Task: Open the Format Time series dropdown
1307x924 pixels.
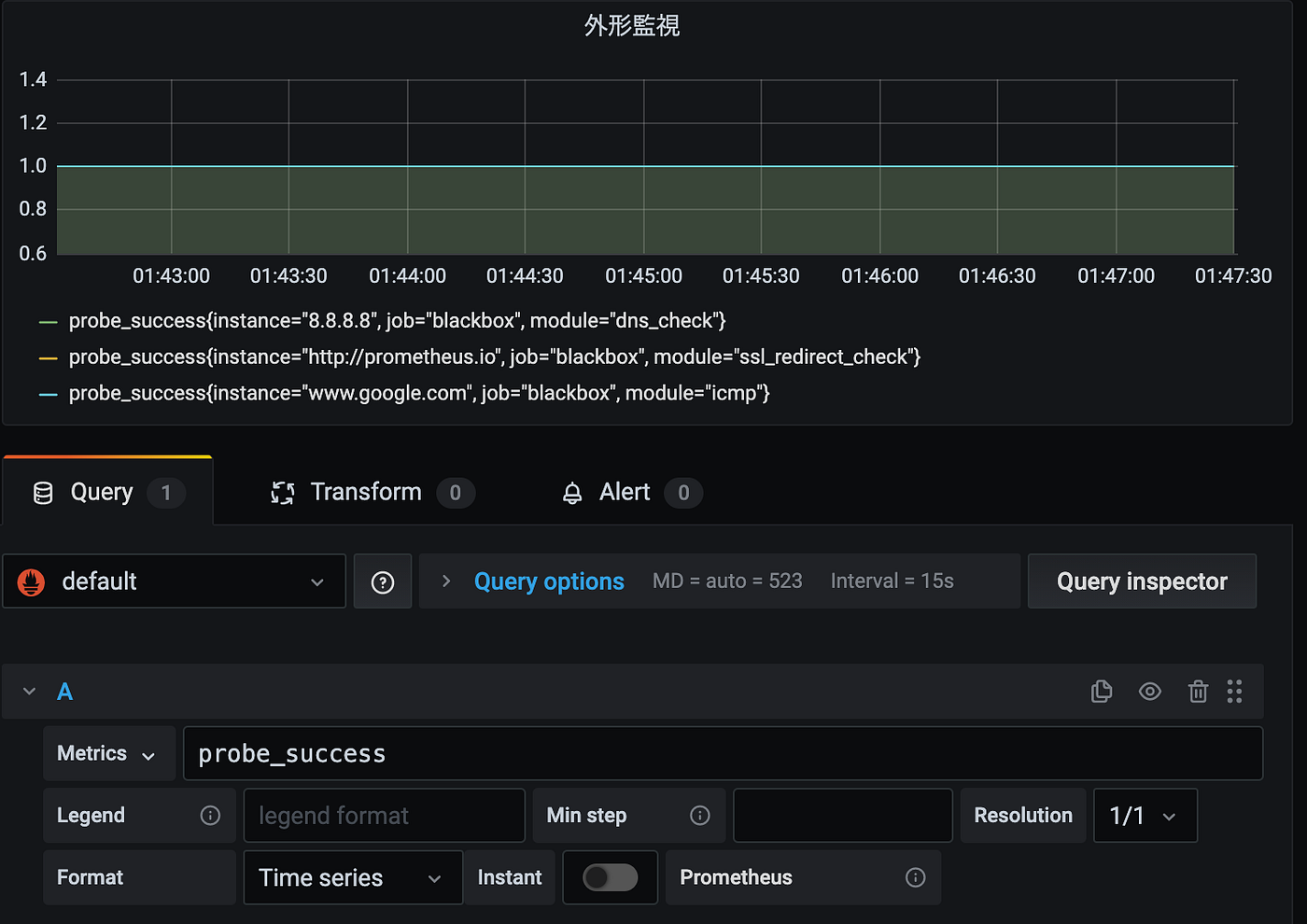Action: pyautogui.click(x=353, y=877)
